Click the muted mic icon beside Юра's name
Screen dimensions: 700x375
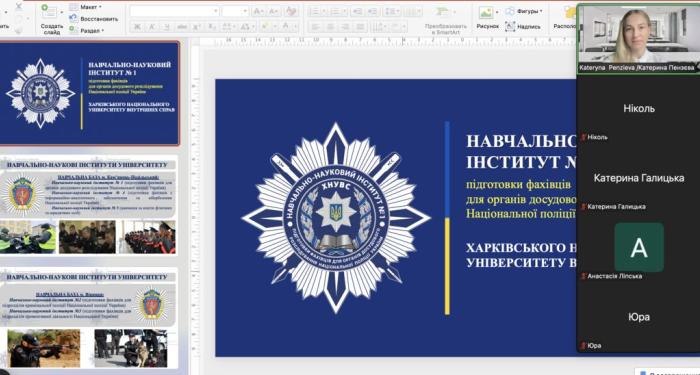click(x=583, y=346)
